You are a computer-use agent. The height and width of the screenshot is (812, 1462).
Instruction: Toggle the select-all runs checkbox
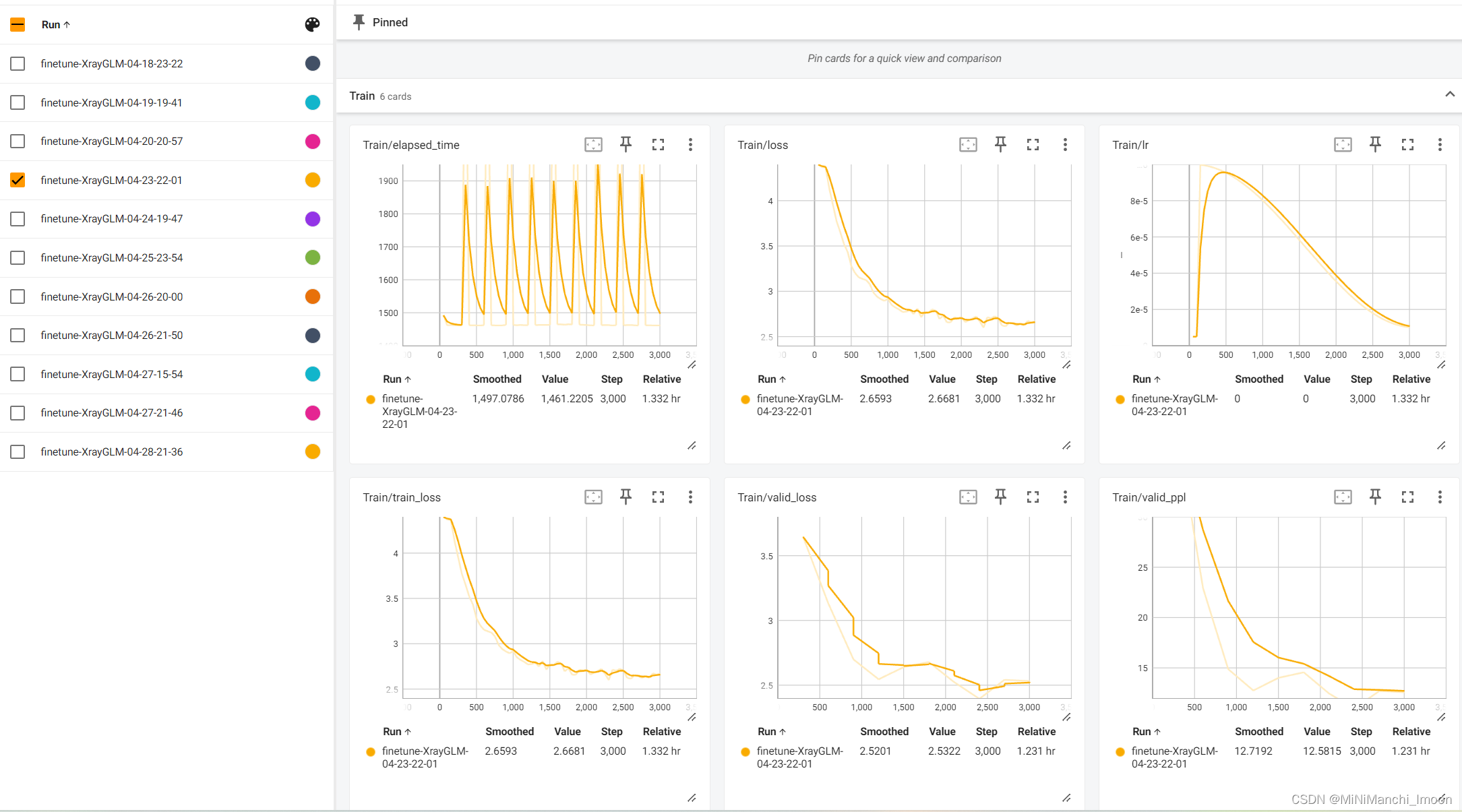pos(18,25)
